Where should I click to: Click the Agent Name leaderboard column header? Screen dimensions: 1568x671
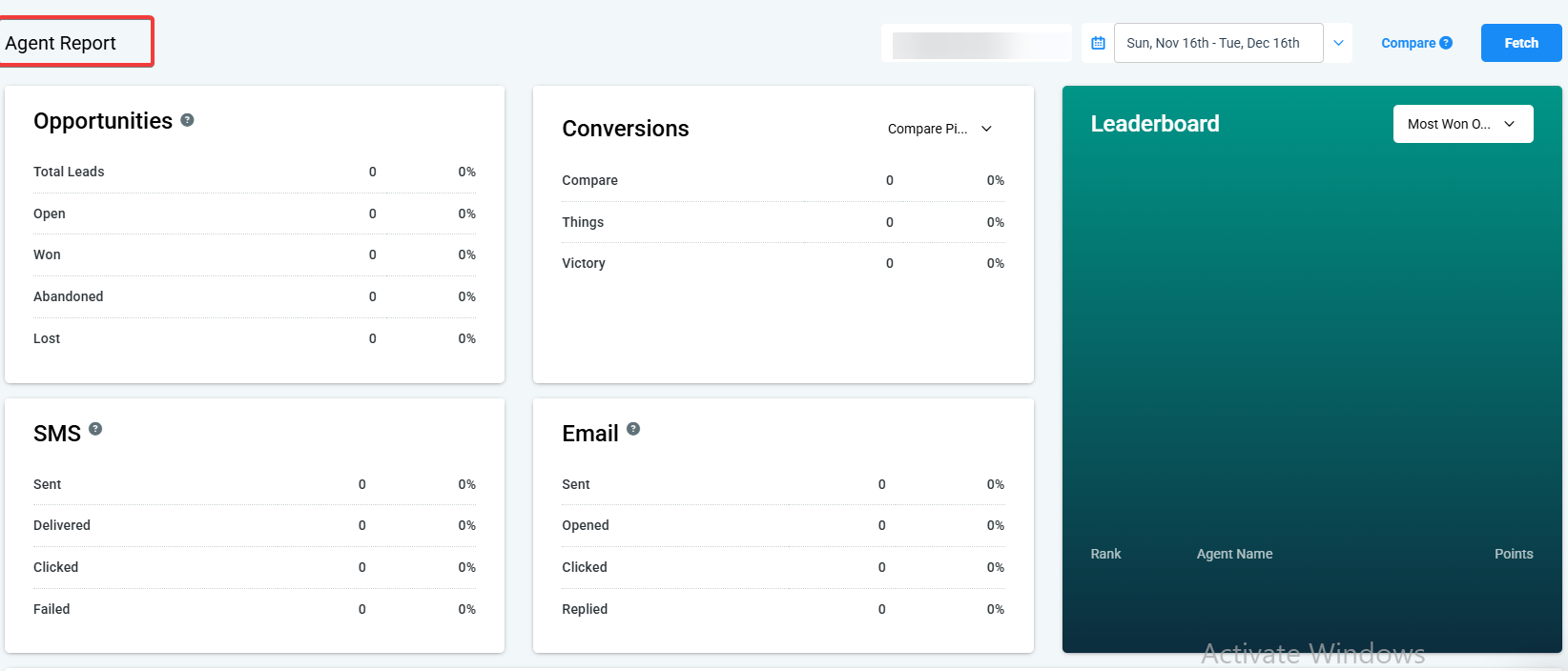tap(1234, 554)
